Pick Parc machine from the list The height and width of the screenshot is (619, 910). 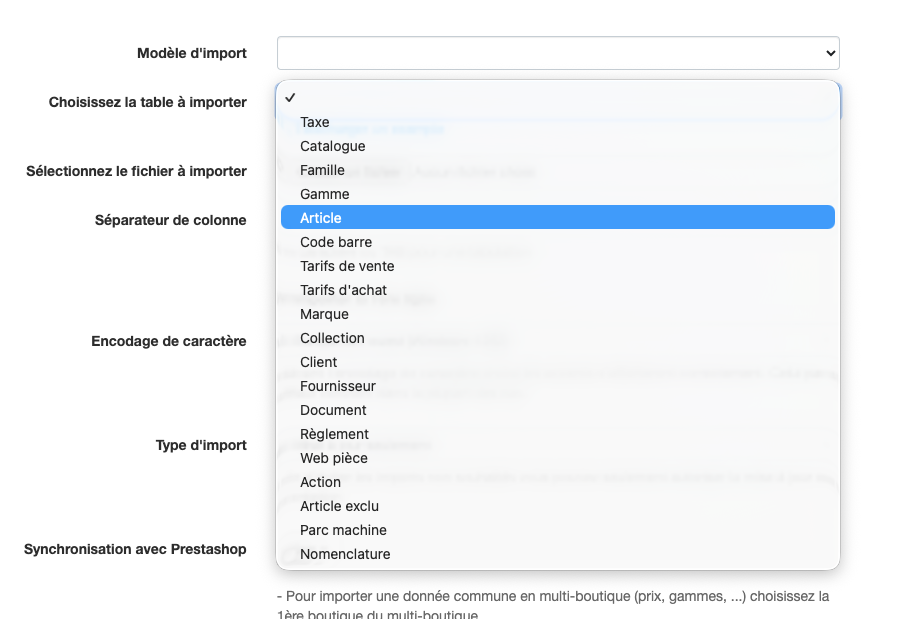click(343, 530)
